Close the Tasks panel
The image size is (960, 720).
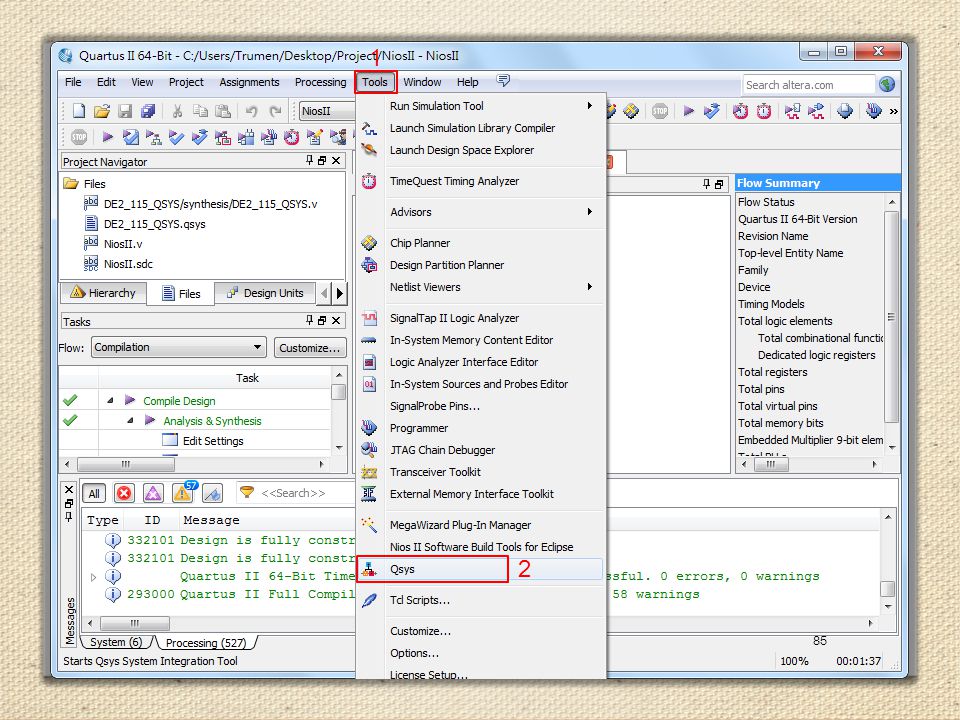336,320
